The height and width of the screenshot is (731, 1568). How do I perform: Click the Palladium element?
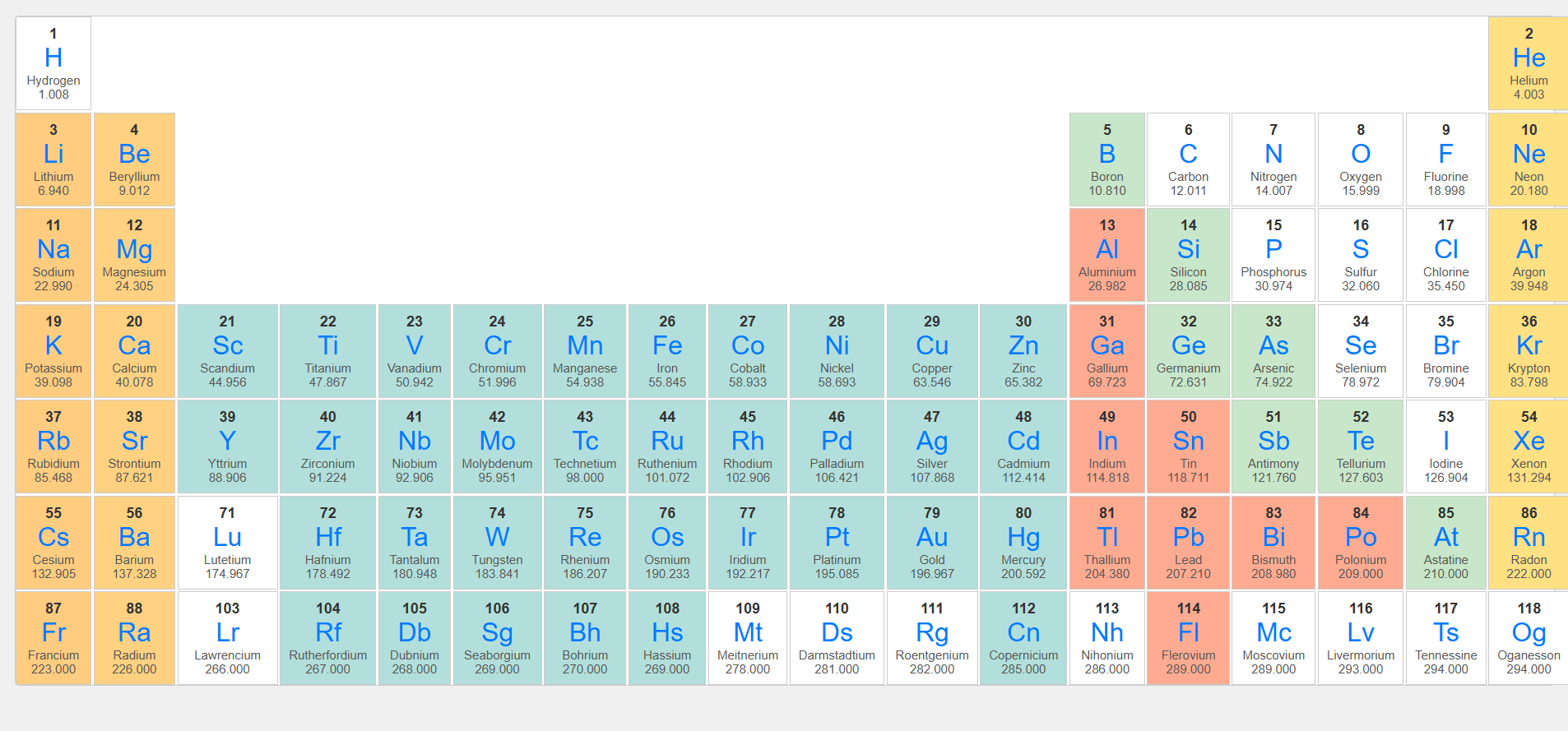point(837,446)
